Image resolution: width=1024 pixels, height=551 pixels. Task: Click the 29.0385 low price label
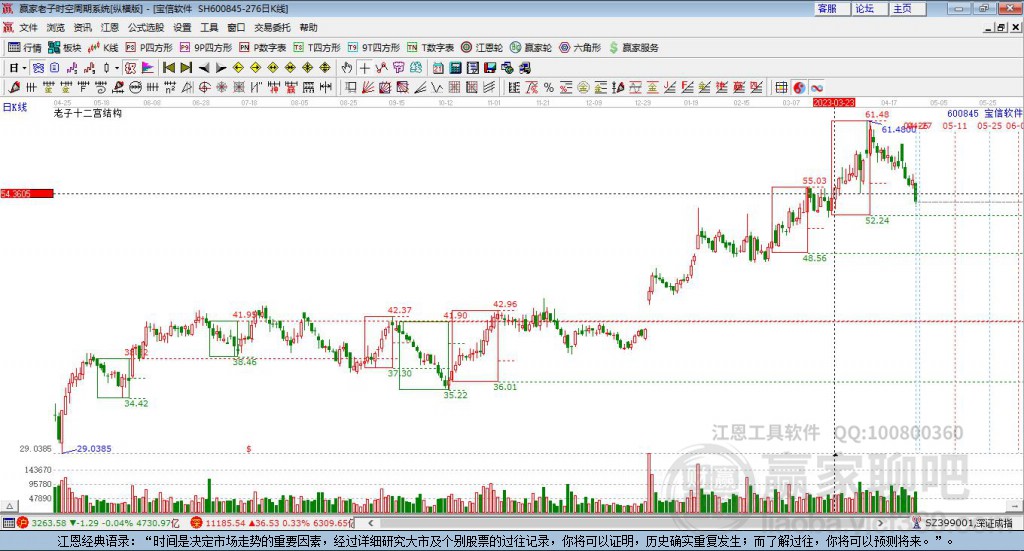coord(94,449)
